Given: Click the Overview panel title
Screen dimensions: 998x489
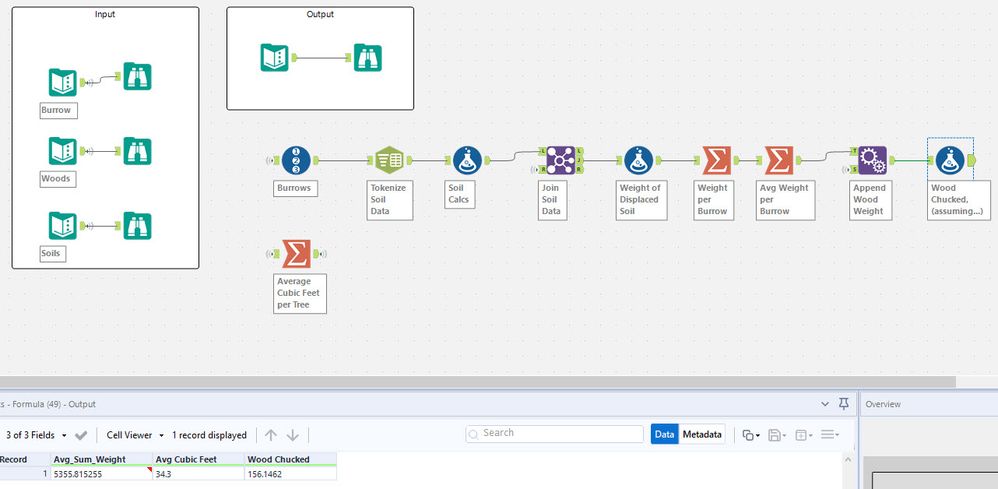Looking at the screenshot, I should pyautogui.click(x=883, y=404).
